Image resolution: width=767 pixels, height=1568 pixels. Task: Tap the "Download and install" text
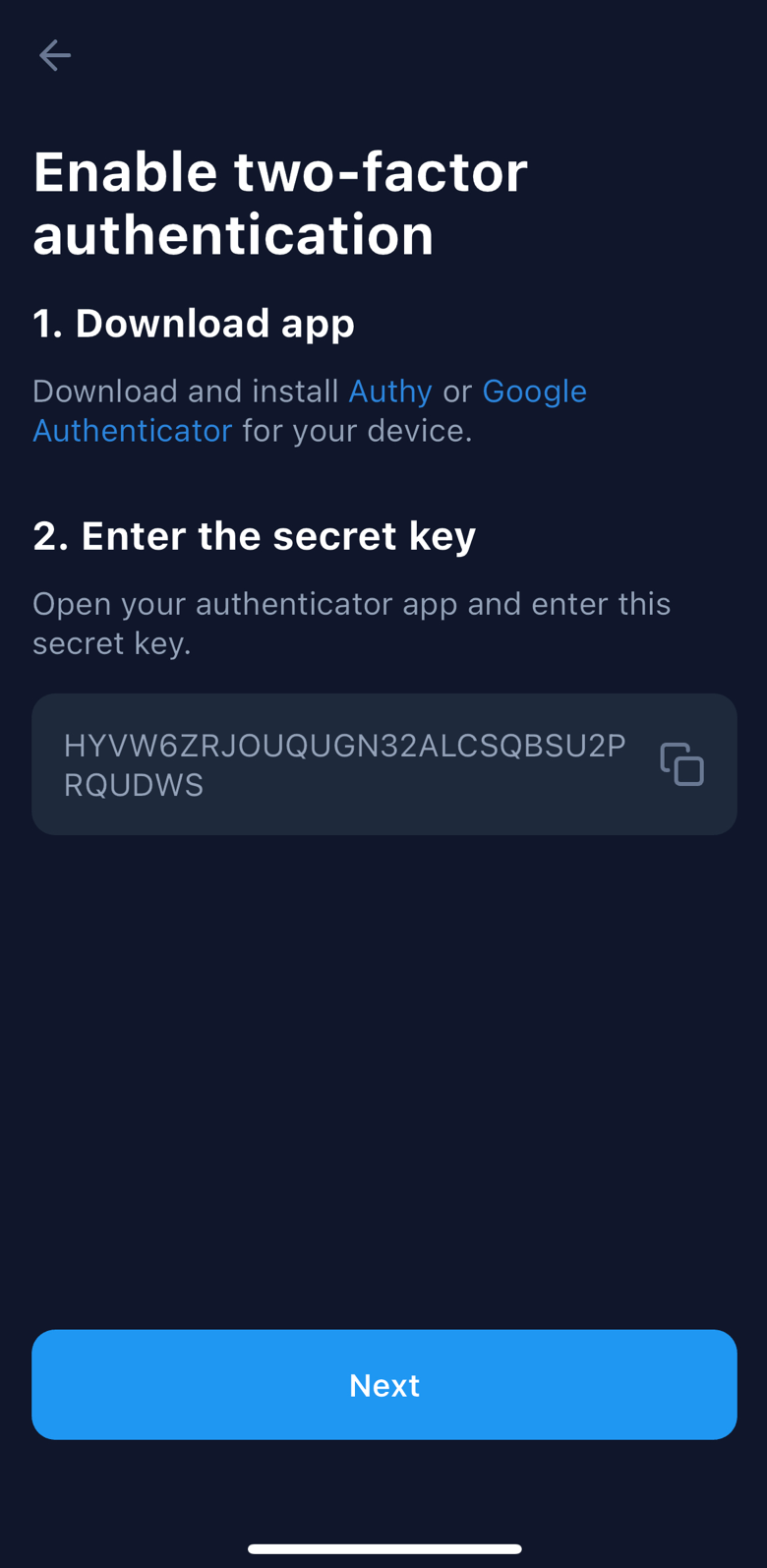(186, 392)
